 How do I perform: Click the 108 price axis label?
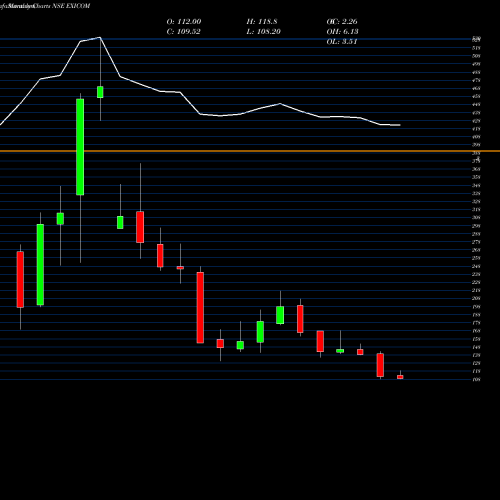click(x=477, y=379)
